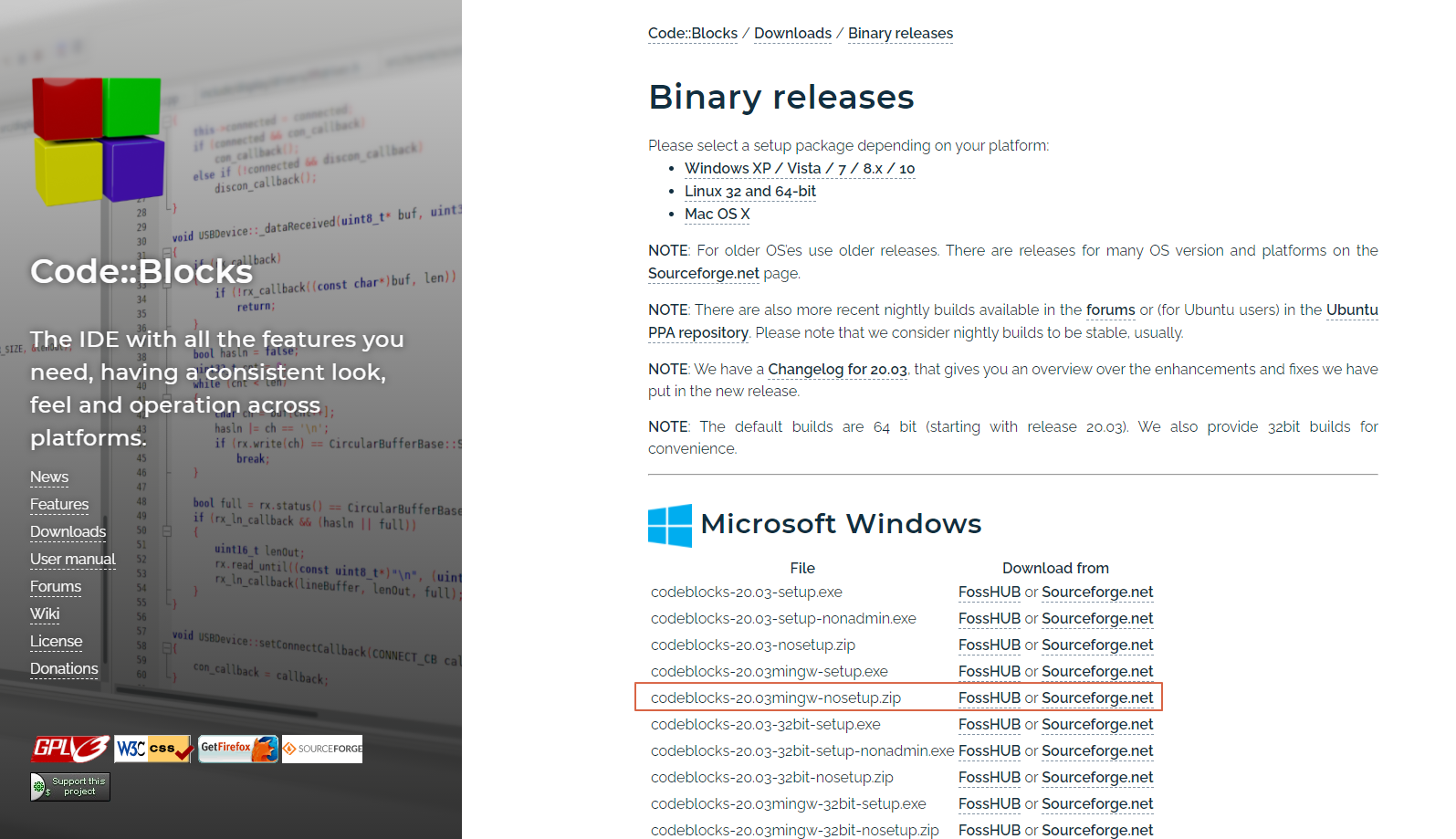1456x839 pixels.
Task: Download codeblocks-20.03-setup-nonadmin.exe from Sourceforge.net
Action: 1097,619
